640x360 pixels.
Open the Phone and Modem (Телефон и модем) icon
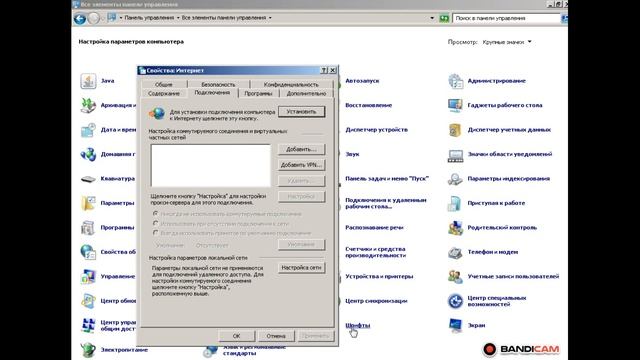(x=456, y=252)
